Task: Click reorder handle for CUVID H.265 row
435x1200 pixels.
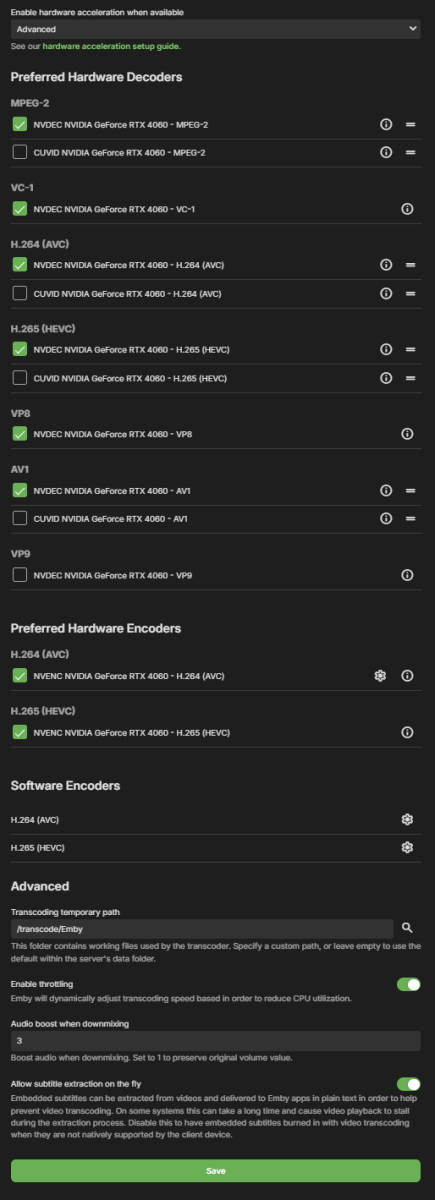Action: coord(410,378)
